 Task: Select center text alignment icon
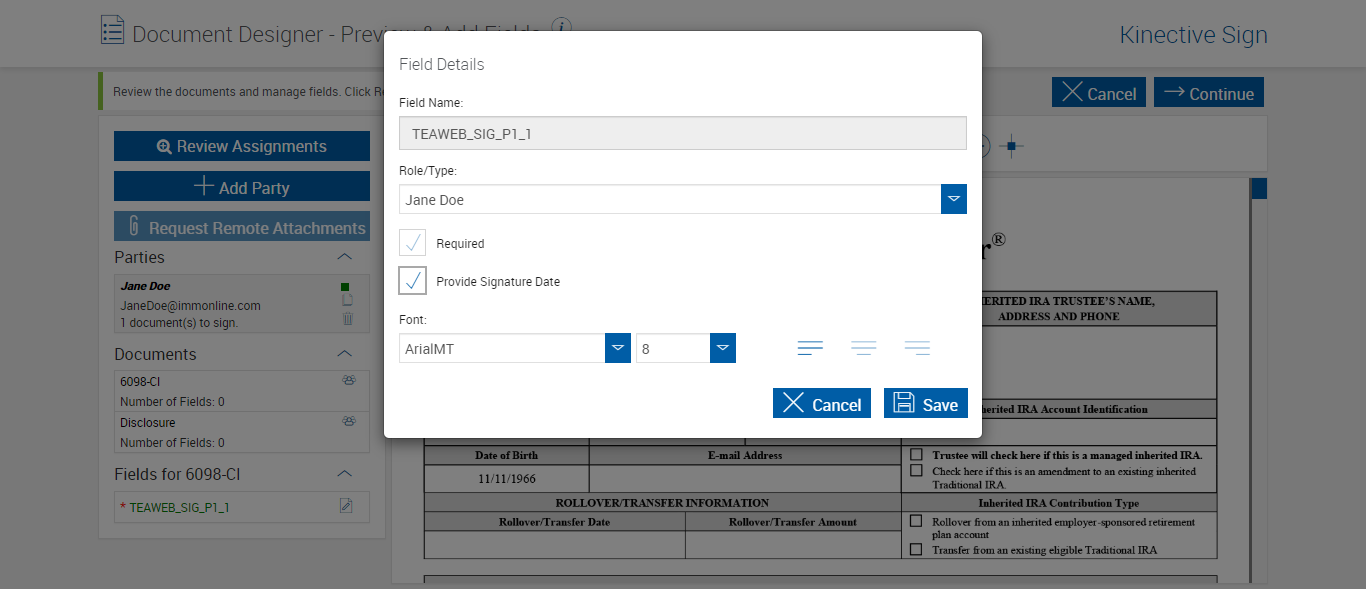pos(864,348)
